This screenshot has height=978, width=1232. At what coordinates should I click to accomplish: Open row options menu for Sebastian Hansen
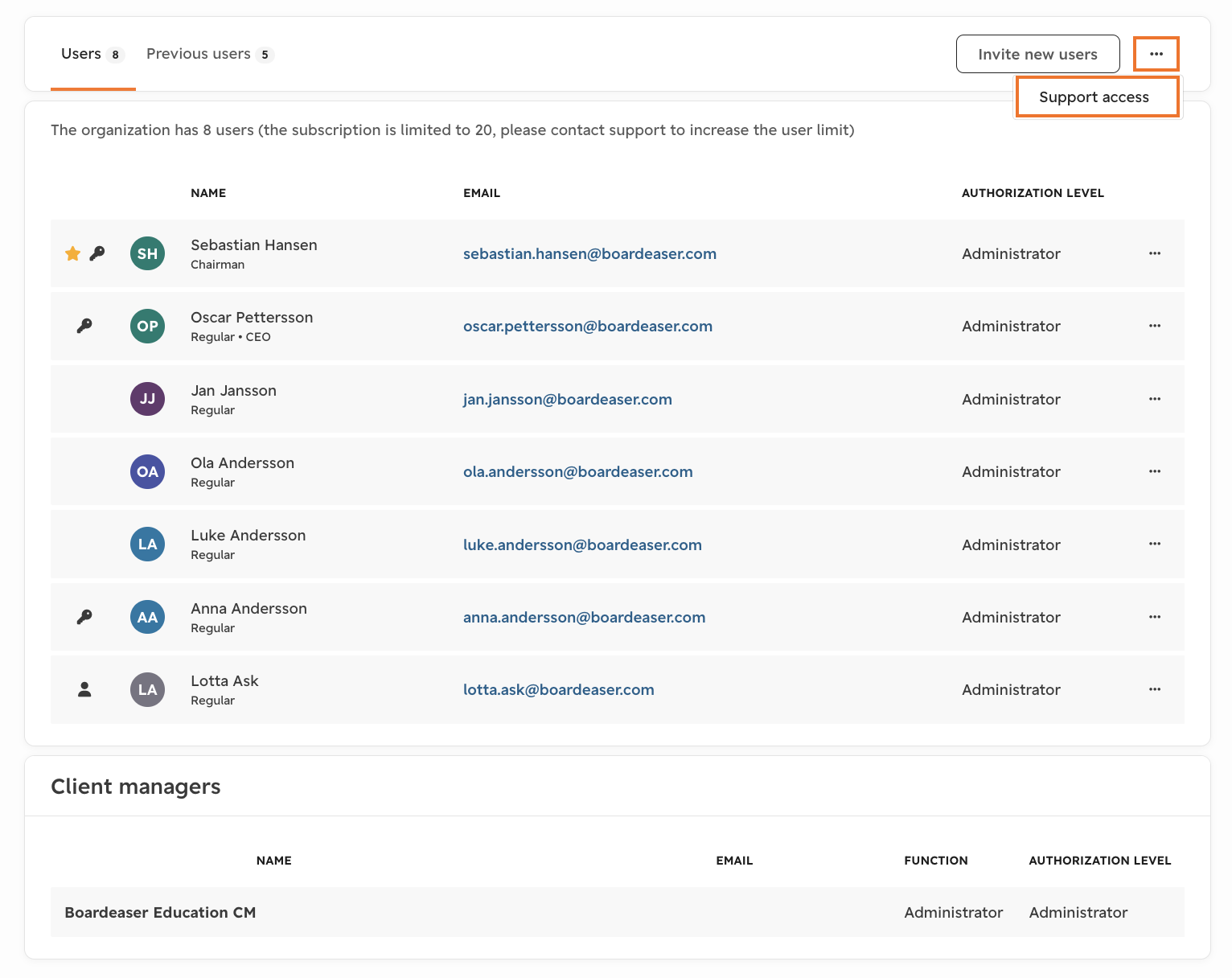1155,253
